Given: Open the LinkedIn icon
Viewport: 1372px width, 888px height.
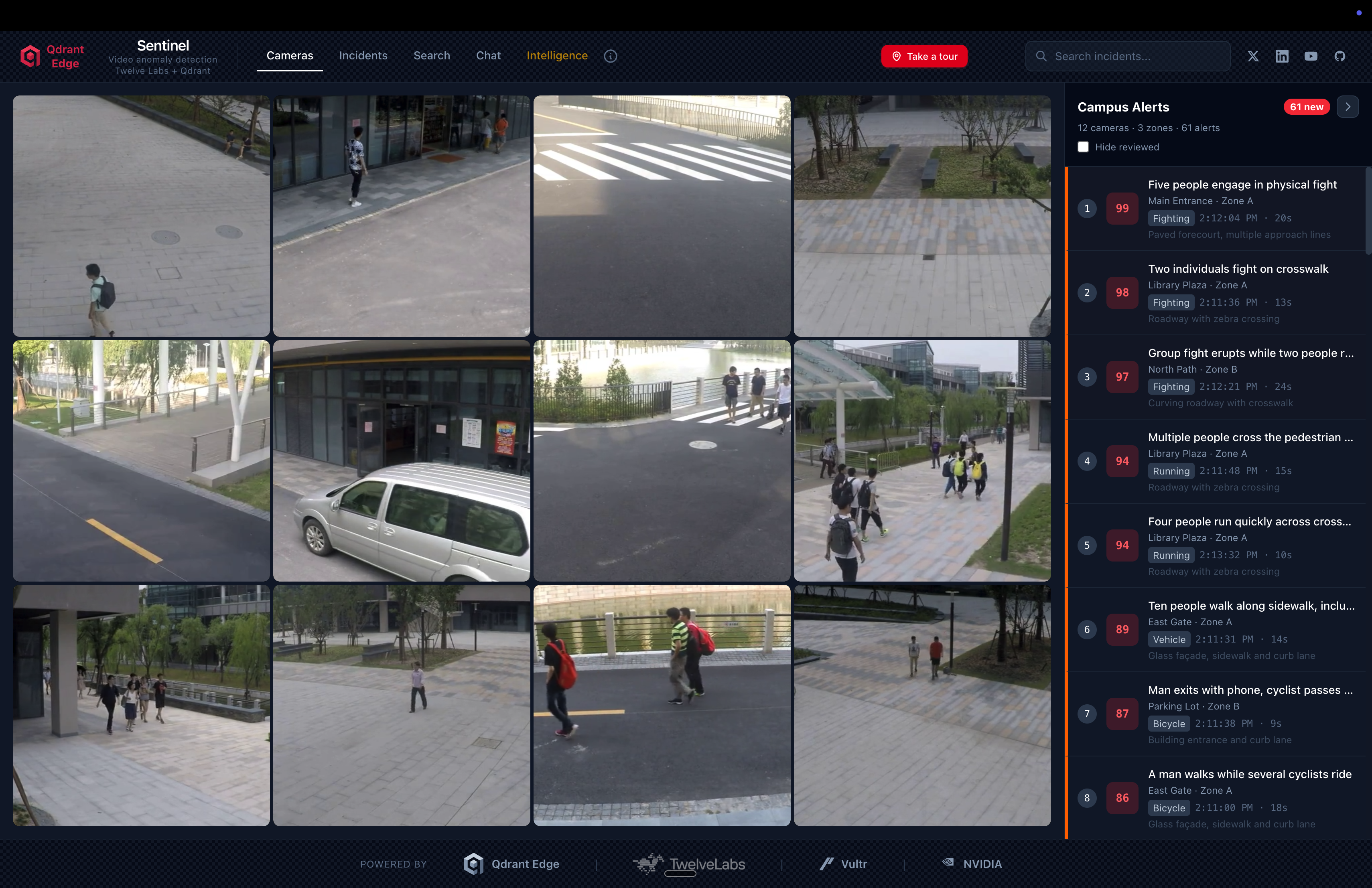Looking at the screenshot, I should coord(1282,56).
